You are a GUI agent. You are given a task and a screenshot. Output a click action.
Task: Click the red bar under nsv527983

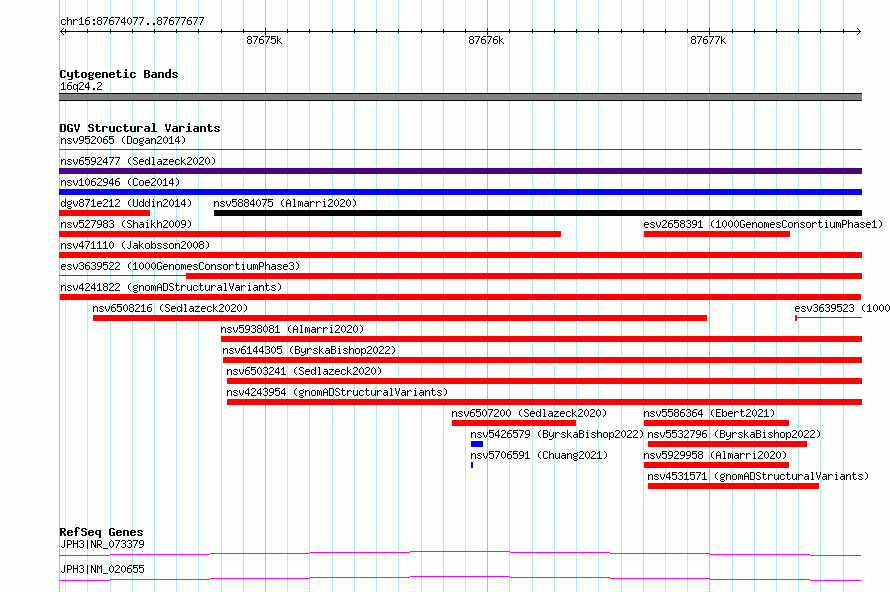(x=310, y=234)
